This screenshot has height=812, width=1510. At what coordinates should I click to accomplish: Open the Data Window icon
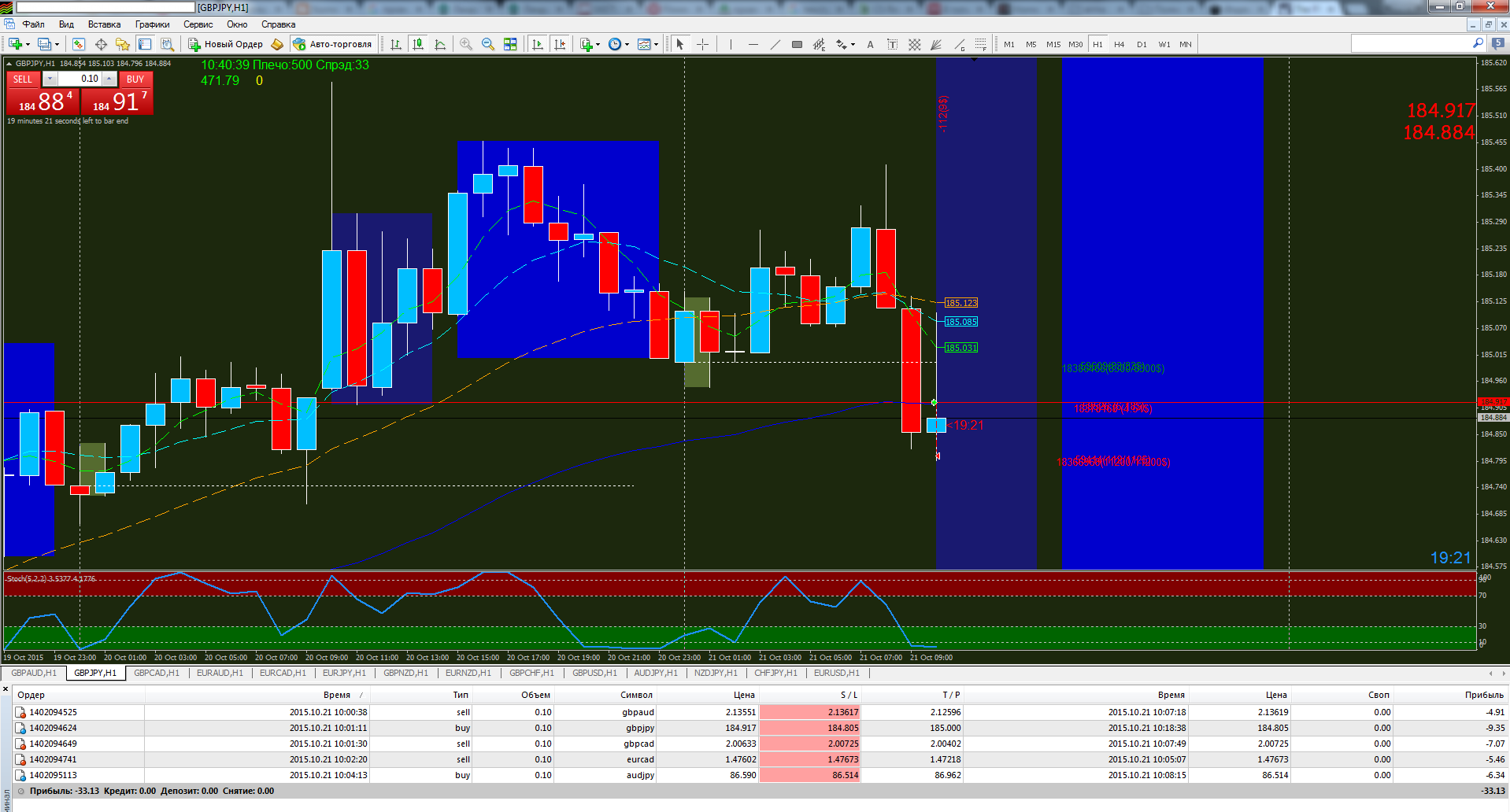coord(101,44)
